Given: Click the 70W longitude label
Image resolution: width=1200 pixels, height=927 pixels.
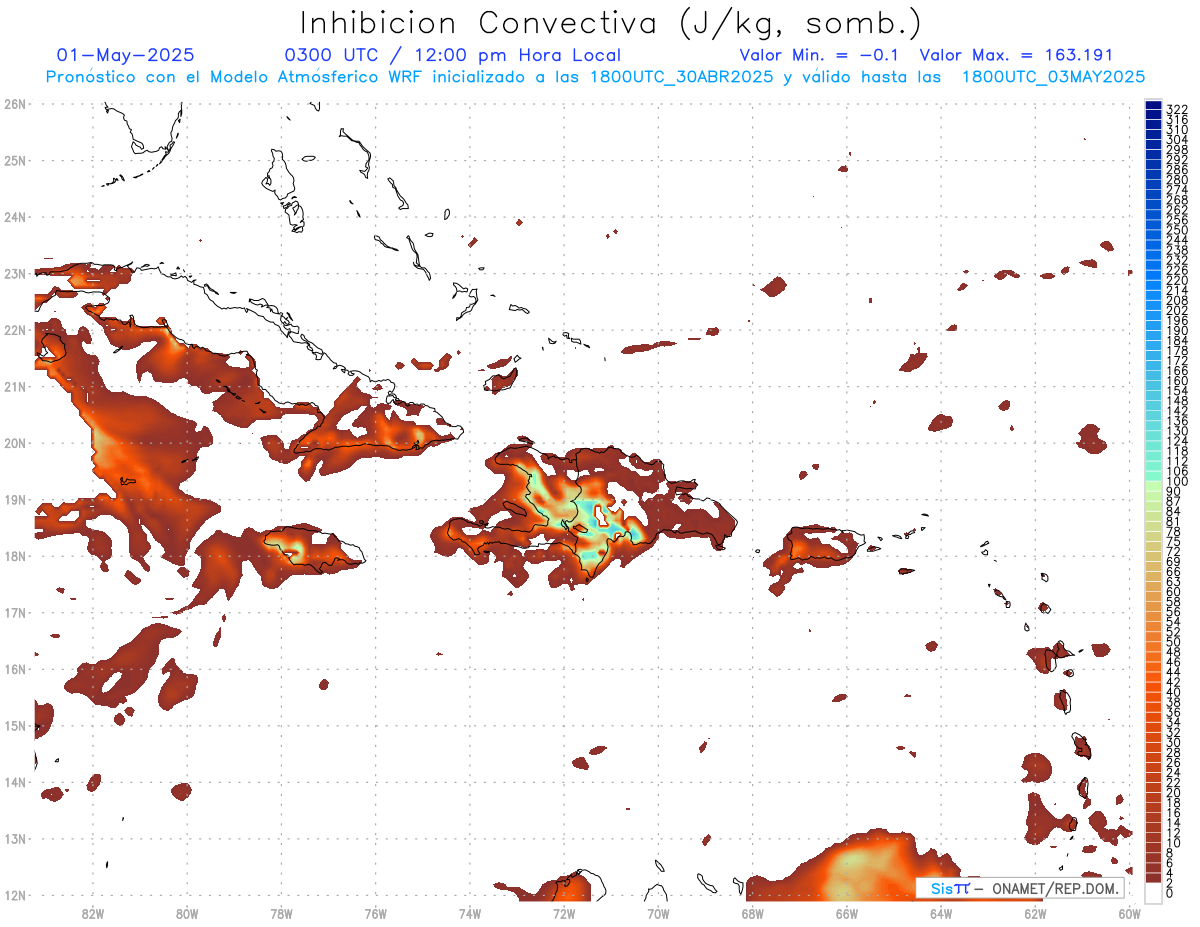Looking at the screenshot, I should [658, 913].
